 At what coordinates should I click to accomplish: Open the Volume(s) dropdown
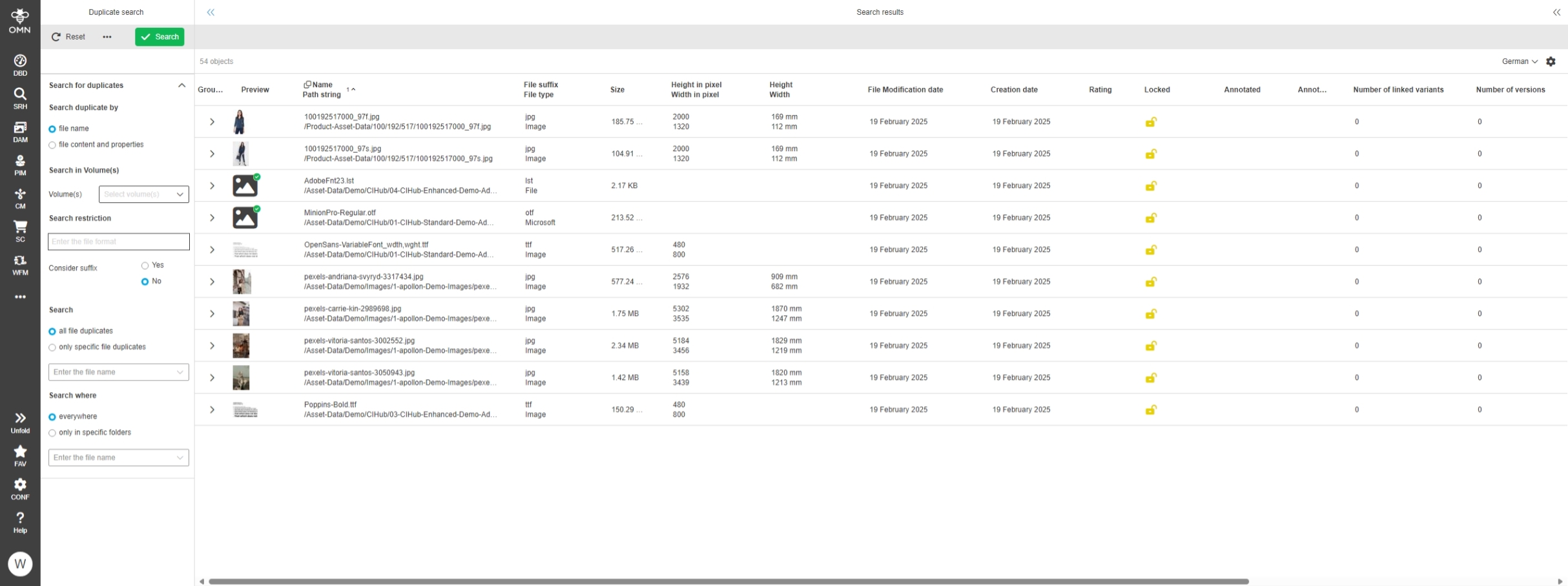[143, 194]
